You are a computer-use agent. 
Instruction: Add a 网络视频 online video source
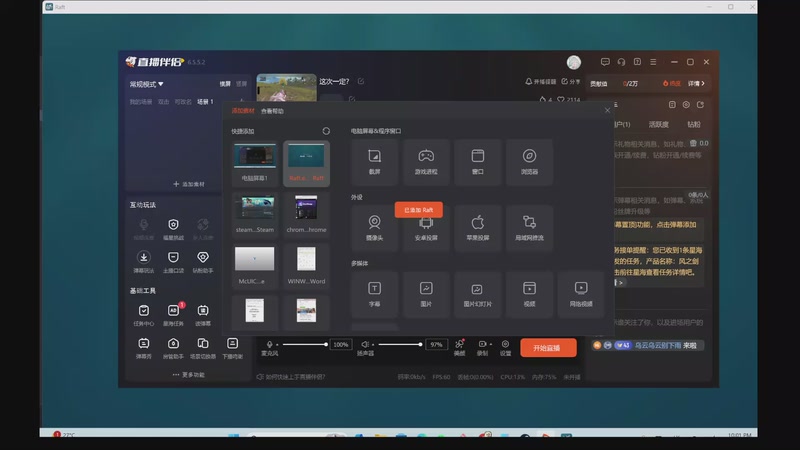tap(581, 294)
